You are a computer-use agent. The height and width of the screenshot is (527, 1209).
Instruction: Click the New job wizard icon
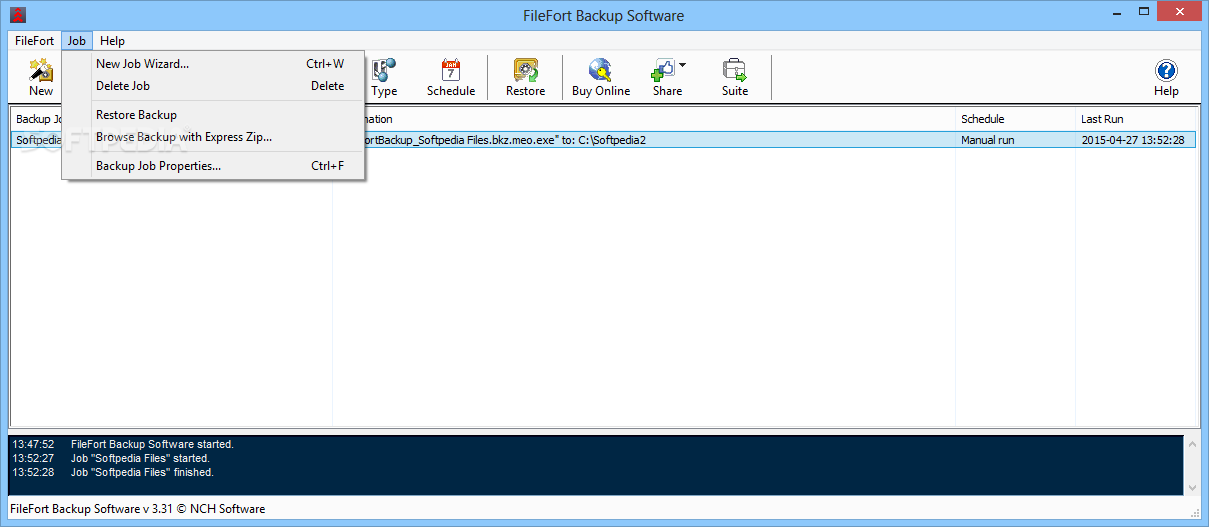(40, 70)
